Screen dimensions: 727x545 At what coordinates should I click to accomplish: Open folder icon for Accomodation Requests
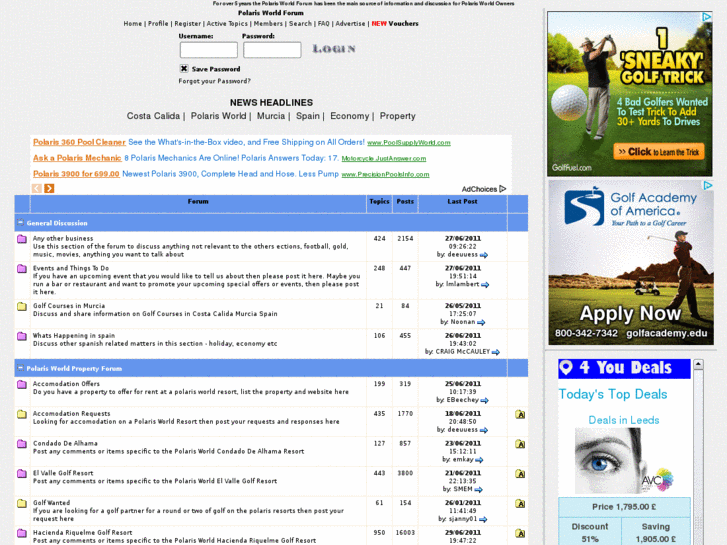[x=22, y=414]
